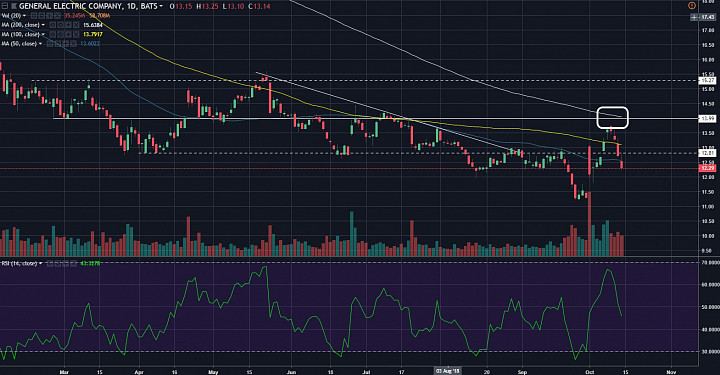This screenshot has width=720, height=375.
Task: Remove the MA (200, close) indicator
Action: coord(76,25)
